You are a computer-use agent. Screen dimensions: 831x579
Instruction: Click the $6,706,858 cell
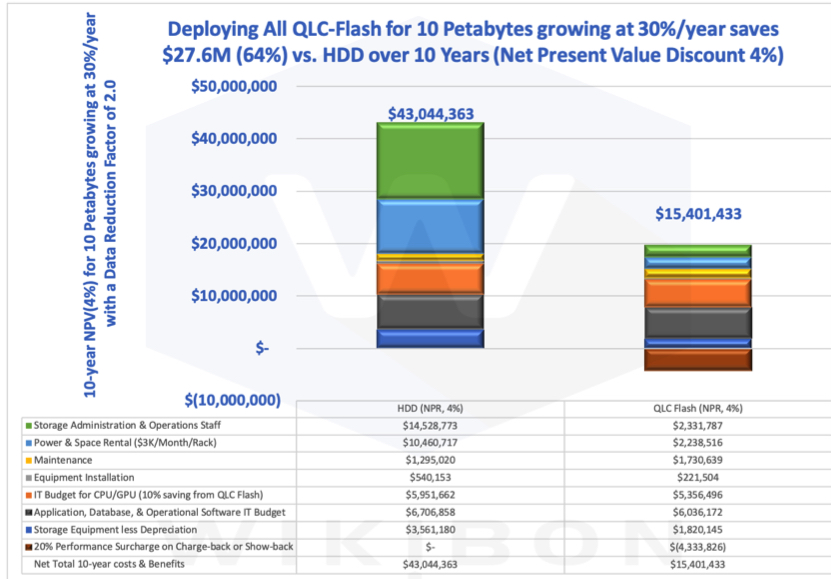(430, 513)
